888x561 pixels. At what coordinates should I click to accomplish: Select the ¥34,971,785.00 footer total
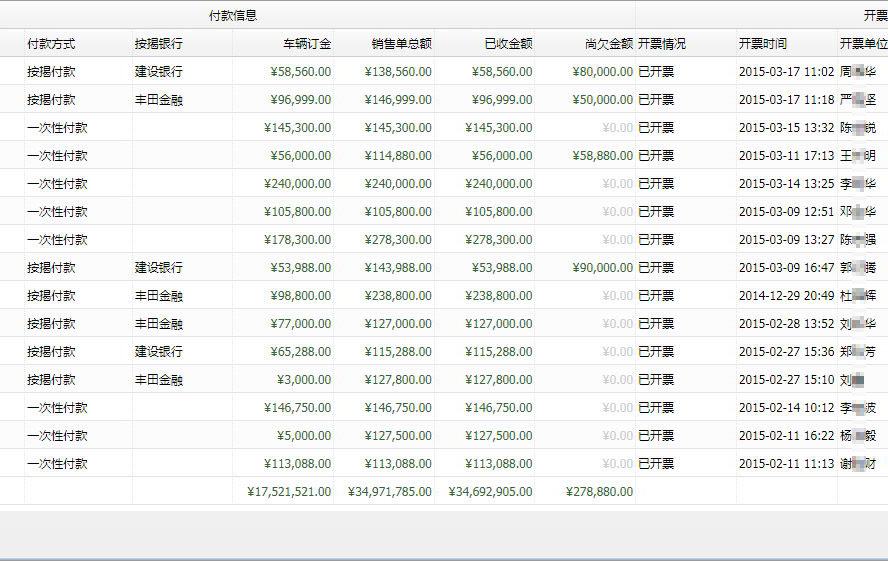coord(390,492)
